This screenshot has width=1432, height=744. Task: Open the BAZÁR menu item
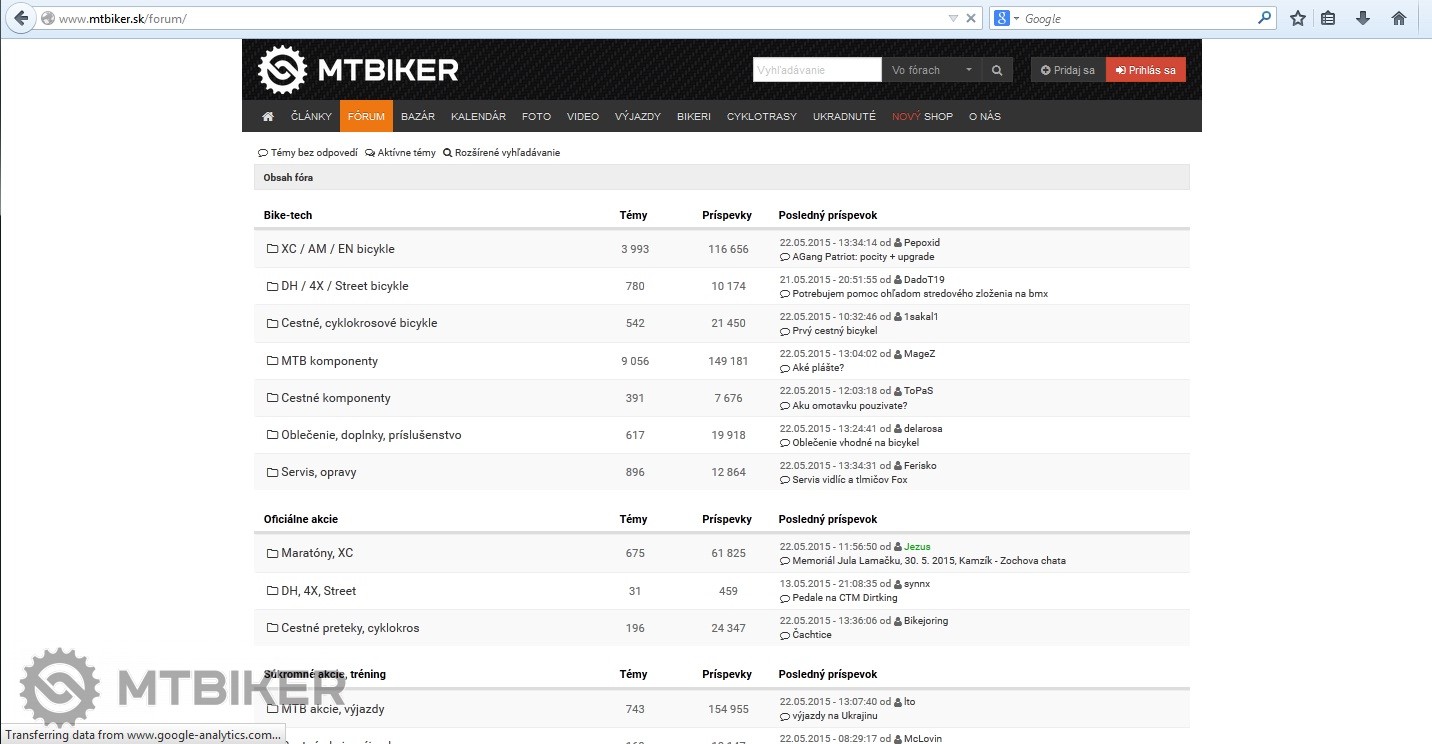[418, 117]
